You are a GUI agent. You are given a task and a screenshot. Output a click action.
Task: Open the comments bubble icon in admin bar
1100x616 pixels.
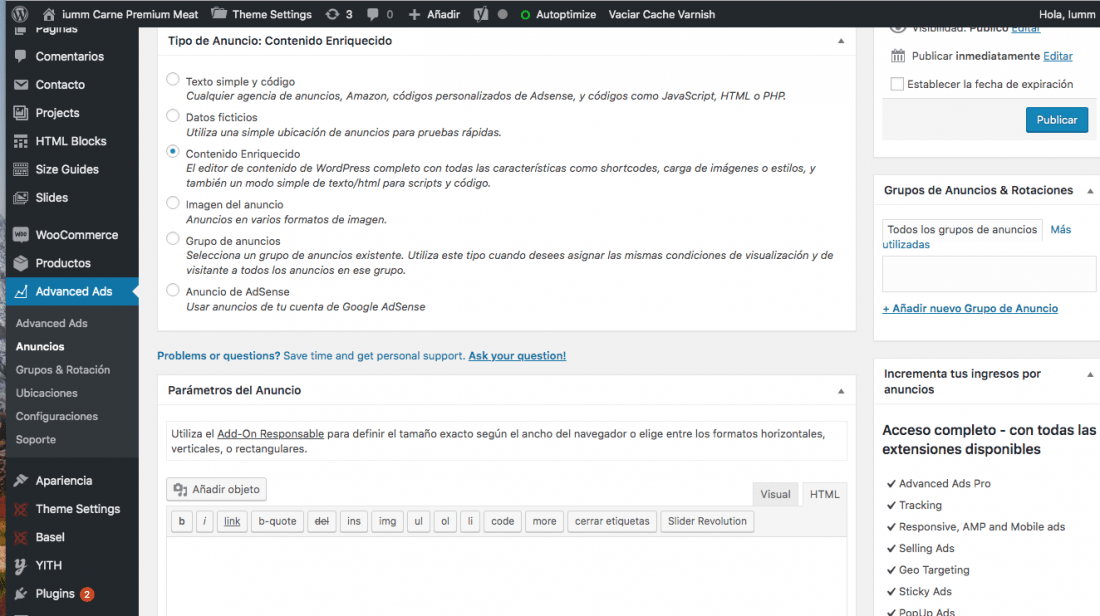373,14
